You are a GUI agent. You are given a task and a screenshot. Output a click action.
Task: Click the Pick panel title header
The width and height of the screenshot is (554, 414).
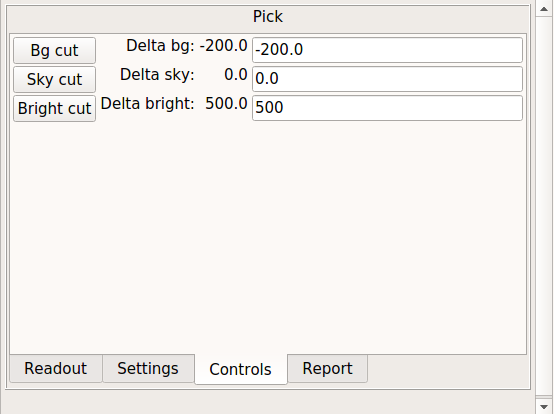[268, 17]
